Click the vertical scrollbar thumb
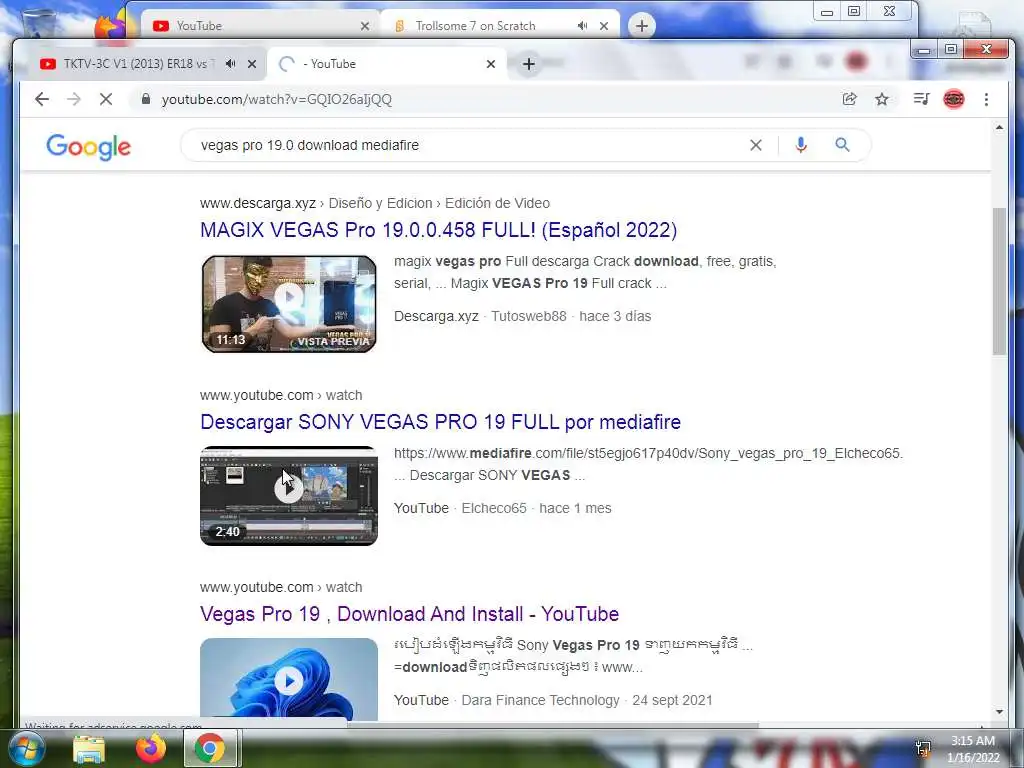The height and width of the screenshot is (768, 1024). [999, 281]
